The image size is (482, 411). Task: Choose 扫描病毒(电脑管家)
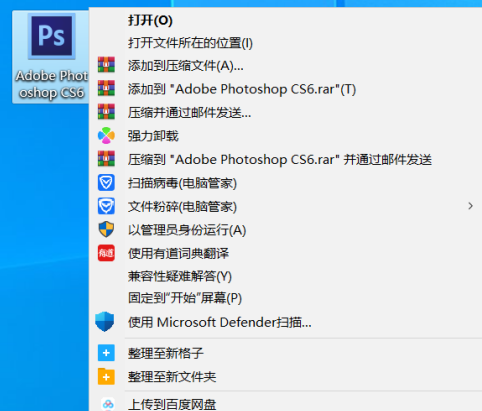pyautogui.click(x=182, y=183)
